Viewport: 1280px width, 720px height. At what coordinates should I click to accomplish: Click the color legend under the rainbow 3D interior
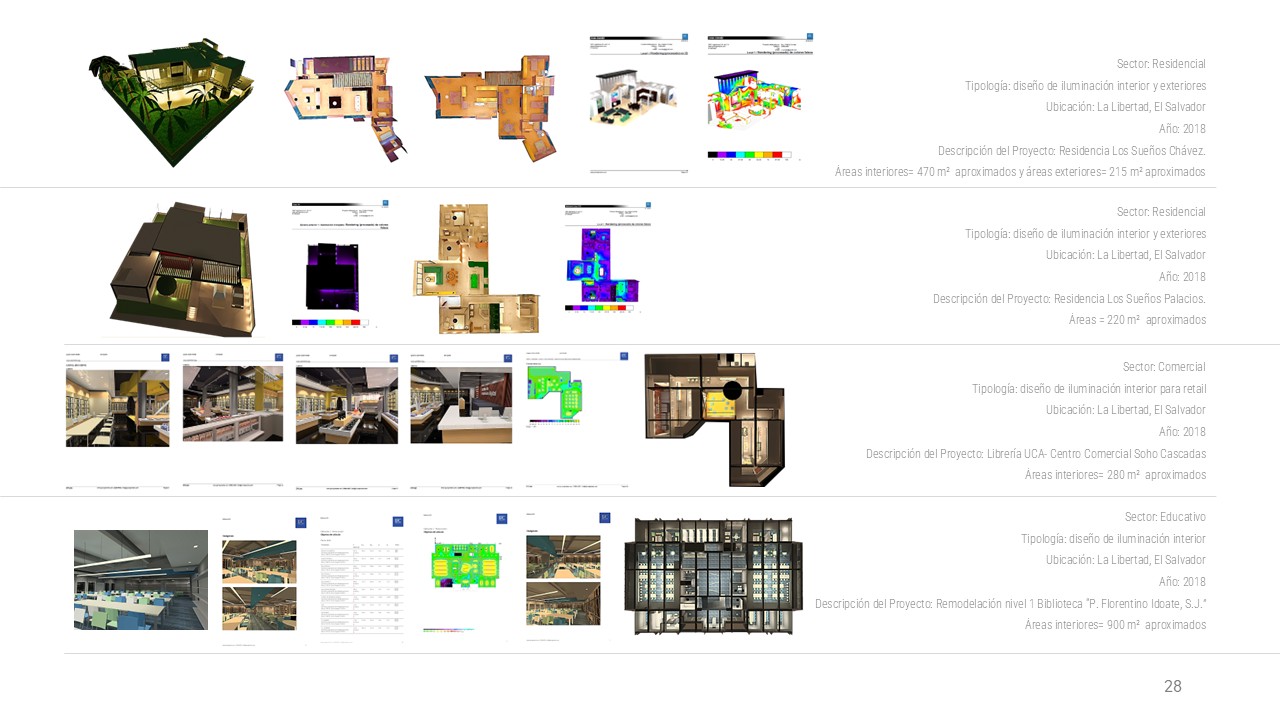click(749, 155)
